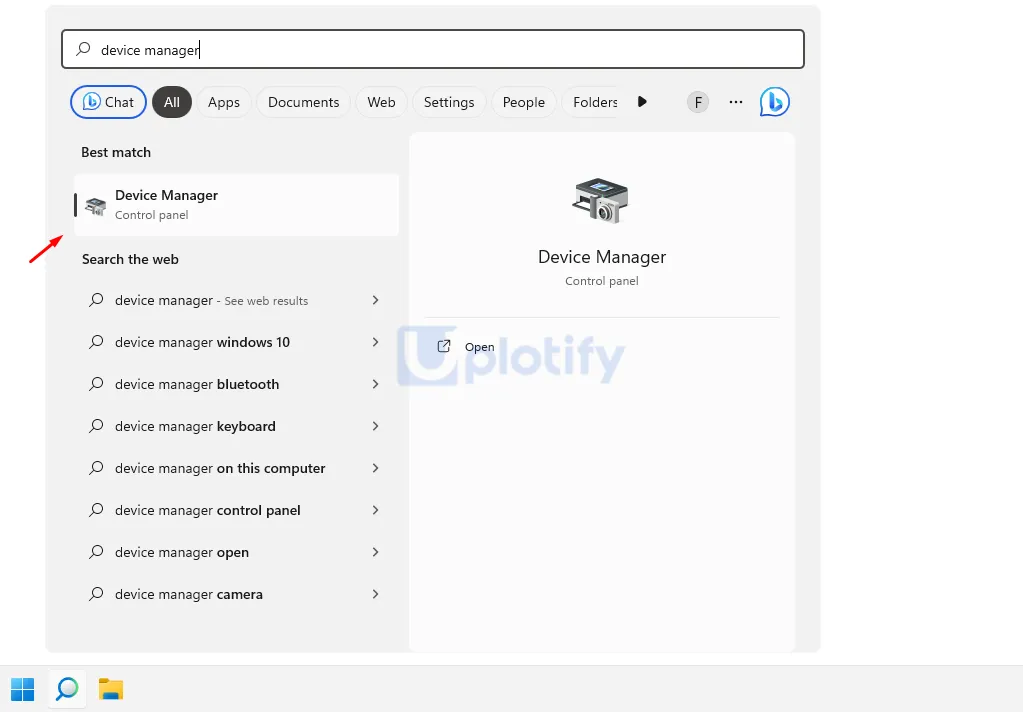Click the search box text field

(433, 49)
